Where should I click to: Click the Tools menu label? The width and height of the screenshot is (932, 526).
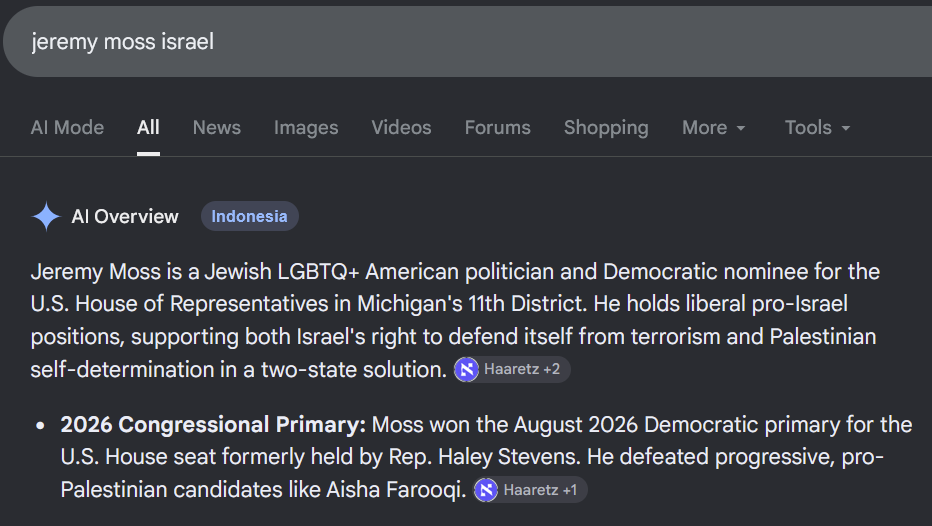(808, 128)
